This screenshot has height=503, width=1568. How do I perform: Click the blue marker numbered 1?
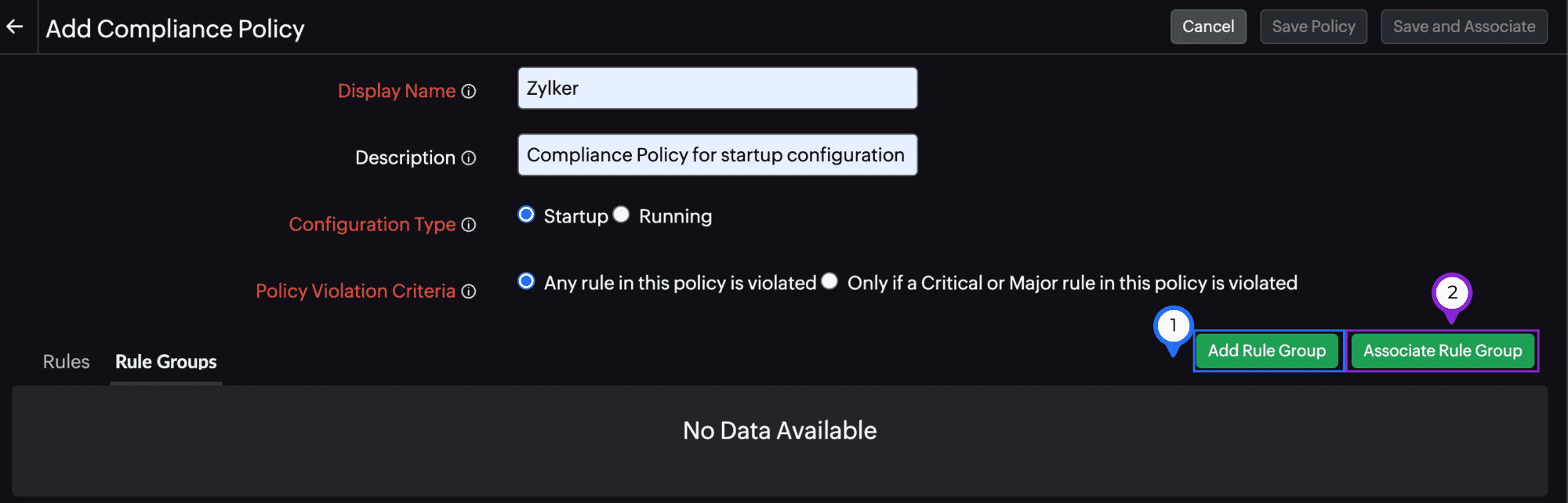[x=1173, y=326]
